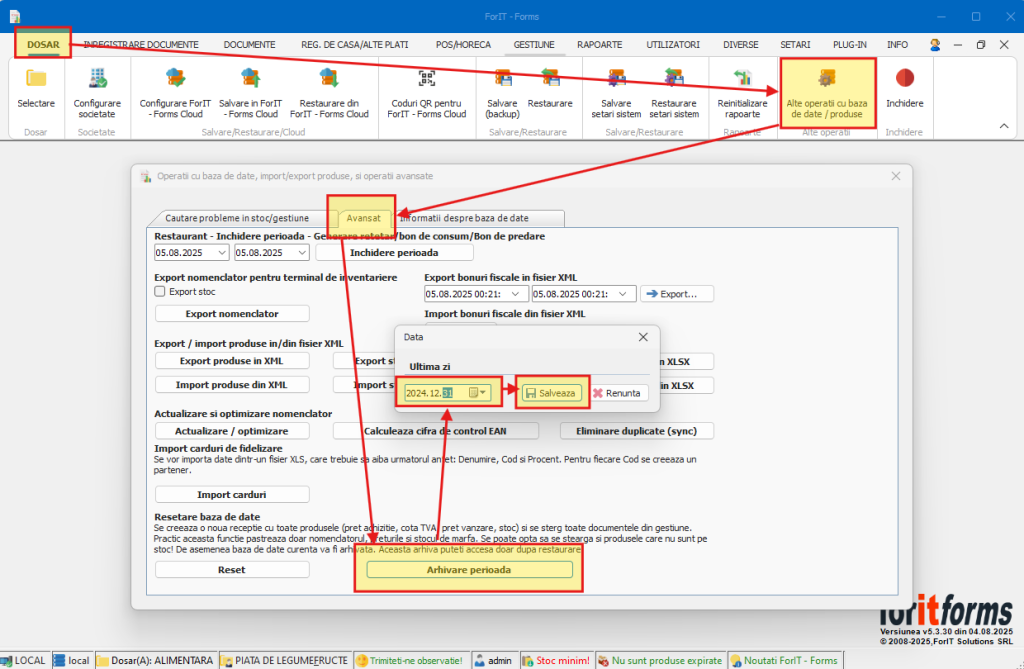Click Trimiteti-ne observatii! in status bar
This screenshot has height=669, width=1024.
tap(410, 661)
